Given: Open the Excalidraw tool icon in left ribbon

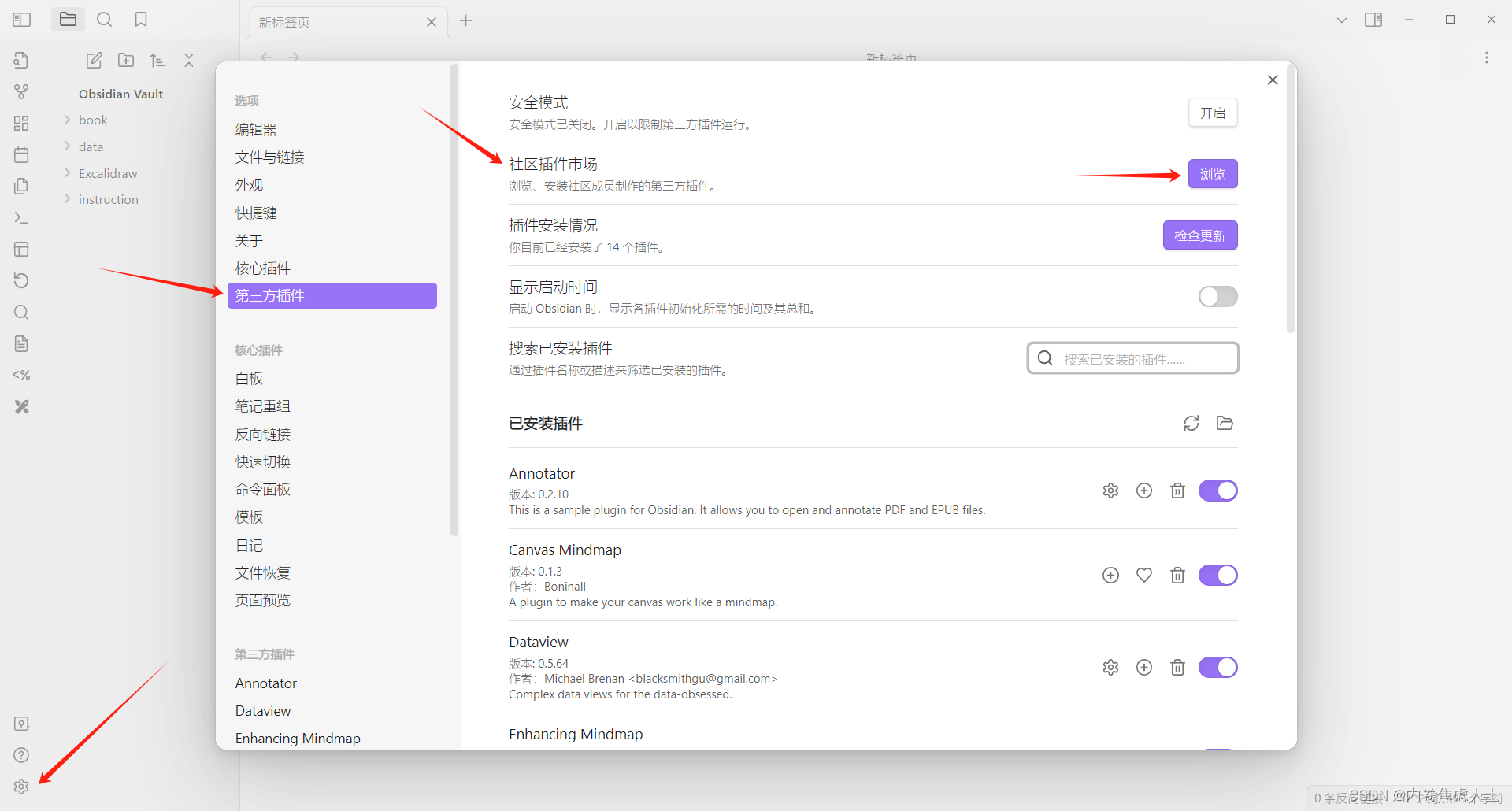Looking at the screenshot, I should tap(21, 406).
